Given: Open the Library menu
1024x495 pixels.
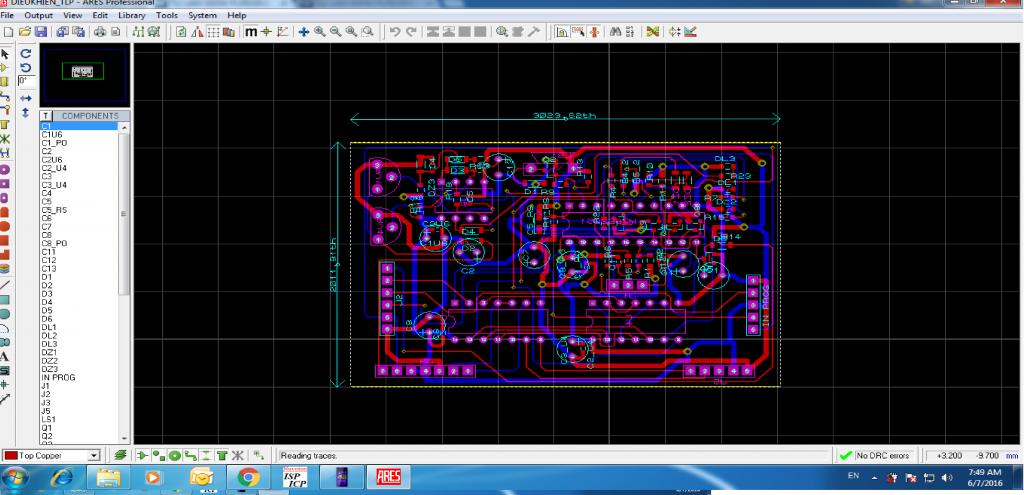Looking at the screenshot, I should pyautogui.click(x=132, y=16).
